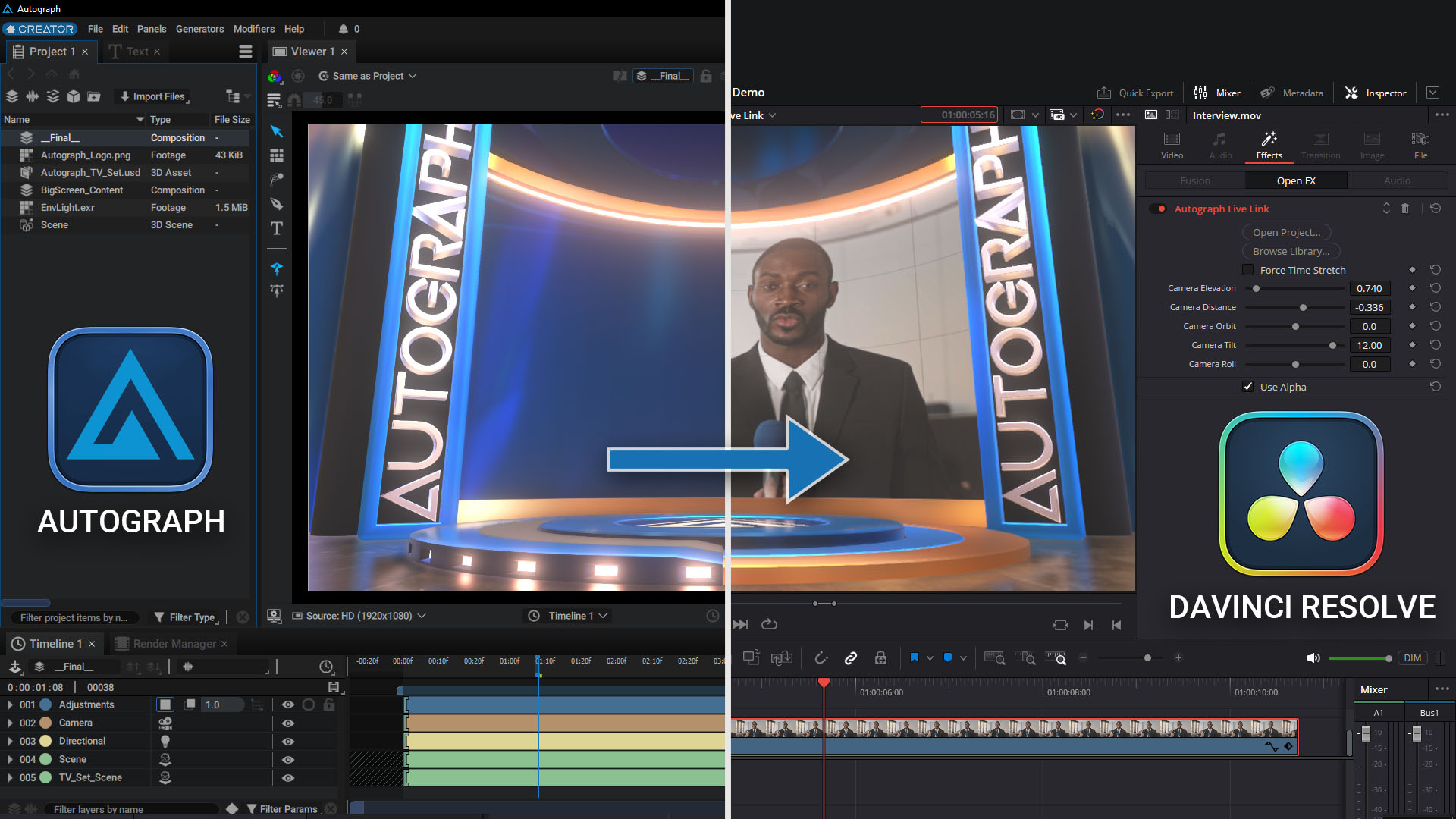
Task: Delete the Autograph Live Link effect
Action: point(1405,208)
